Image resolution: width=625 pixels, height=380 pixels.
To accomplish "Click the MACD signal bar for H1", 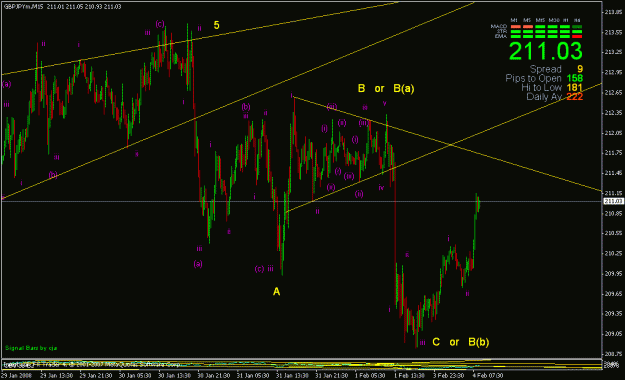I will pos(565,27).
